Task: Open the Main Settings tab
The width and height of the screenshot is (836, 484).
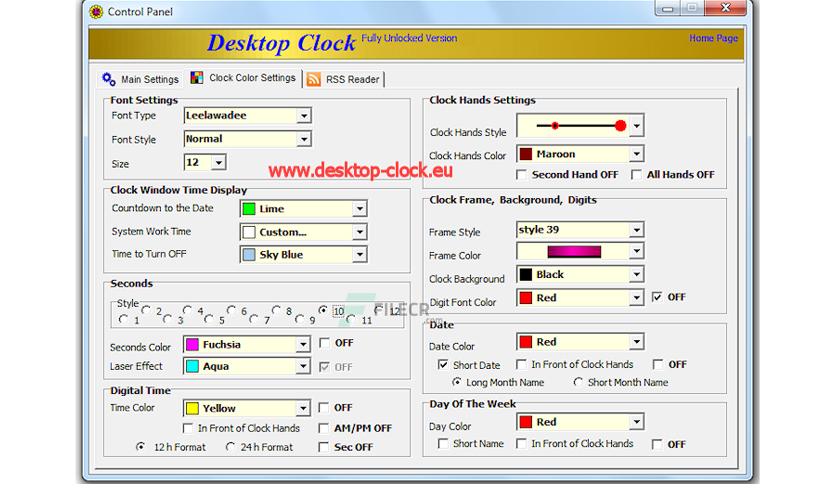Action: 141,79
